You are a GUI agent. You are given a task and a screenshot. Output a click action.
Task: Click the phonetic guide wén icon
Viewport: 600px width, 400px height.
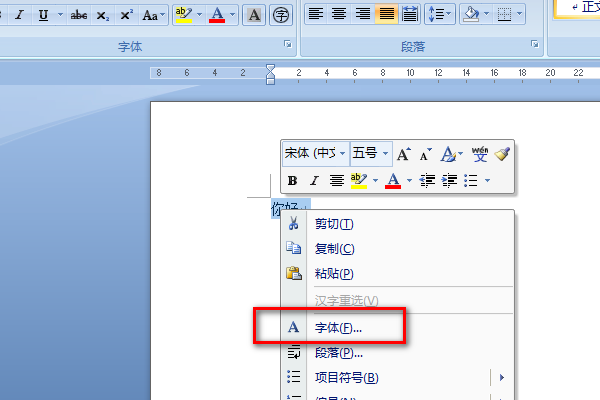(x=480, y=154)
